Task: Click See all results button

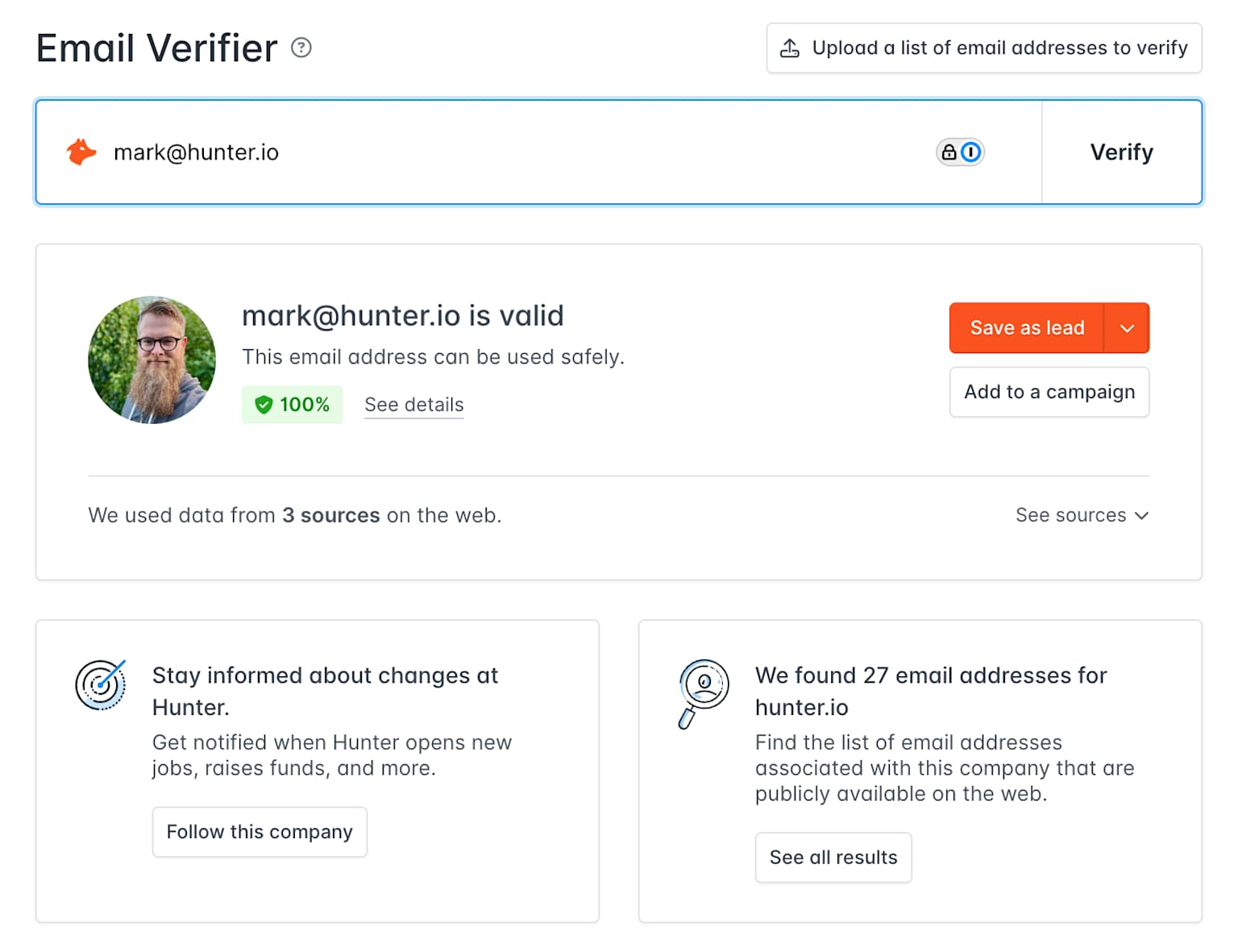Action: [x=833, y=858]
